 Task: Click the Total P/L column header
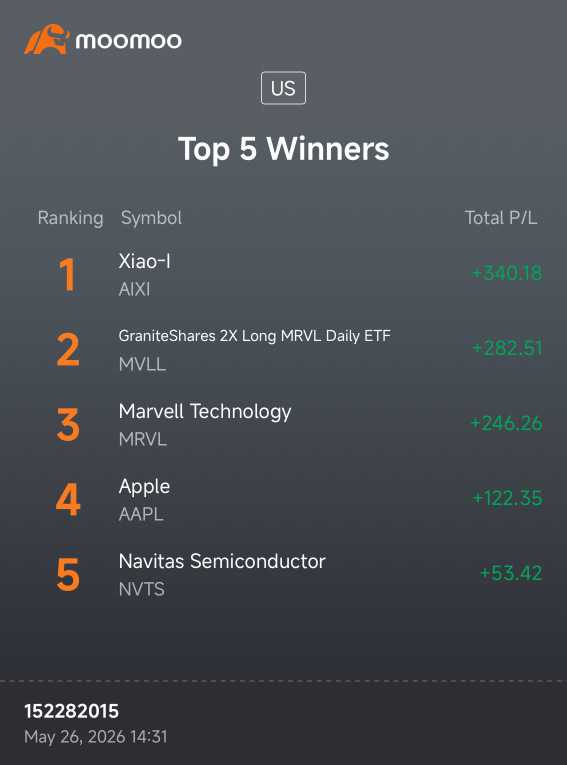(501, 218)
